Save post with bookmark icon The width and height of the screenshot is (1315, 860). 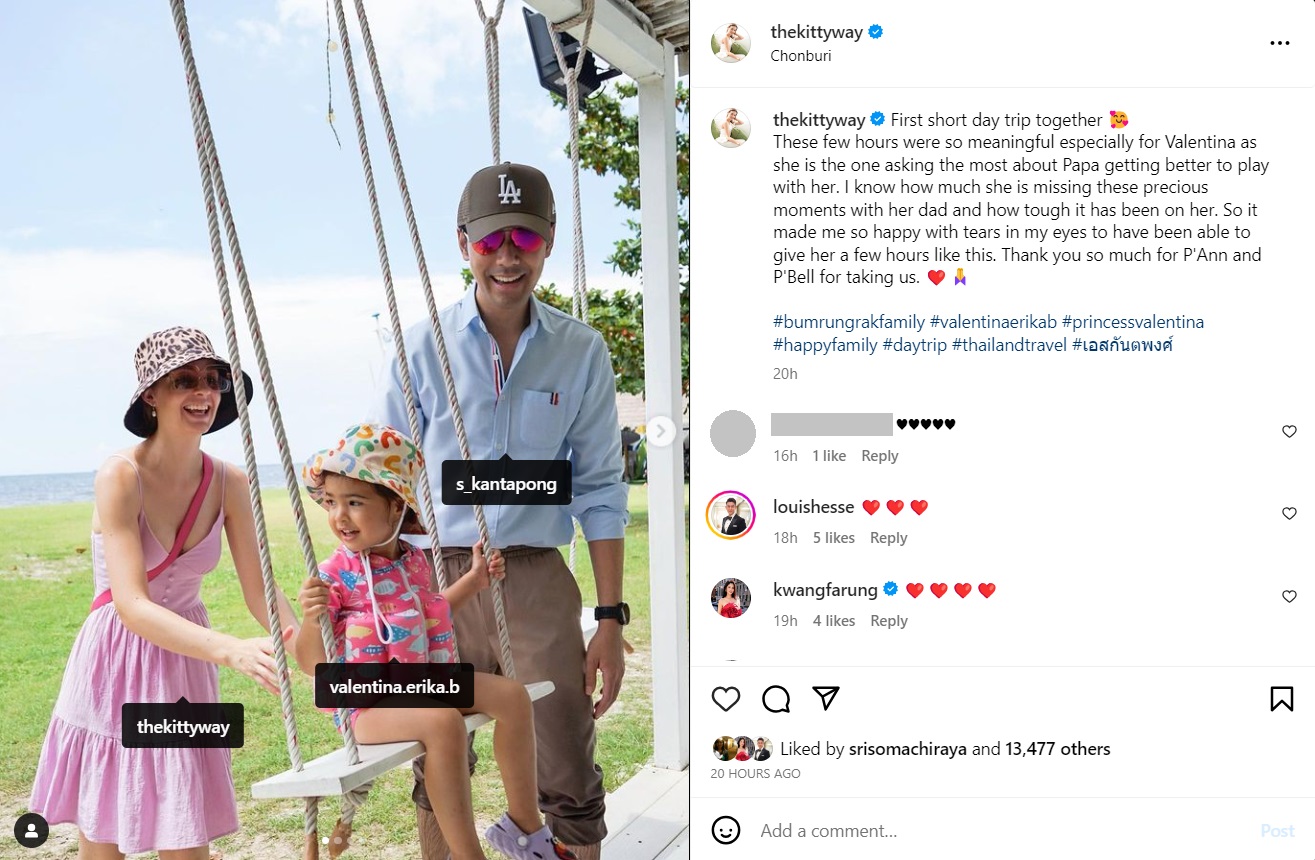point(1282,698)
